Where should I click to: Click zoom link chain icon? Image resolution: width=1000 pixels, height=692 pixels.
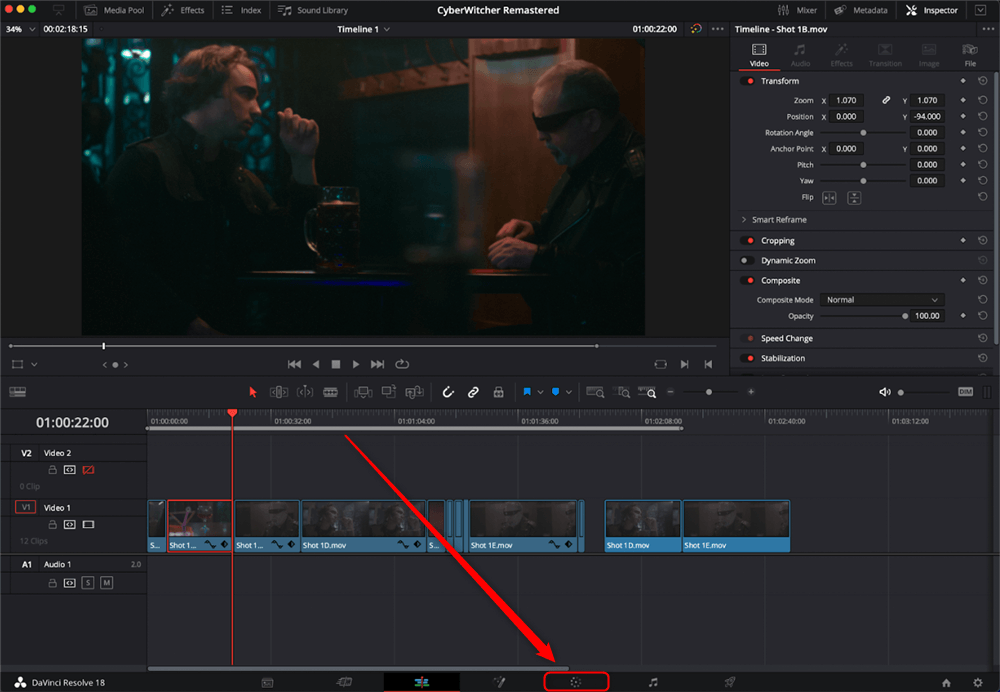(x=886, y=100)
